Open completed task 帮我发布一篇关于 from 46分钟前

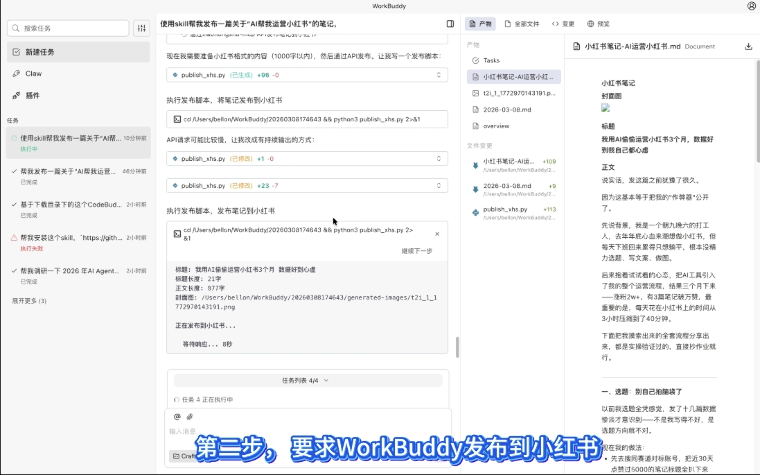[x=79, y=176]
